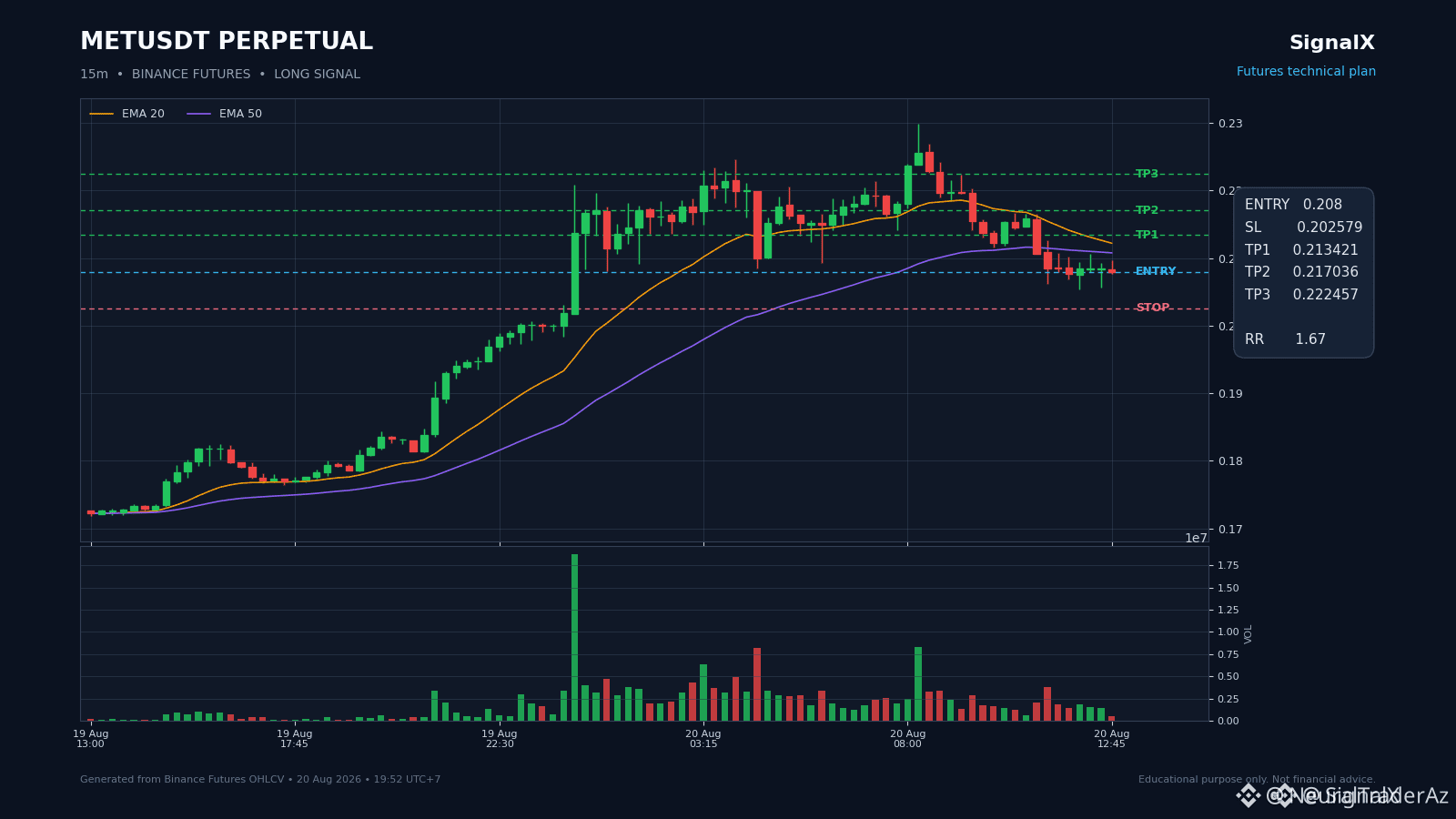The width and height of the screenshot is (1456, 819).
Task: Click the TP3 label on the chart line
Action: coord(1147,174)
